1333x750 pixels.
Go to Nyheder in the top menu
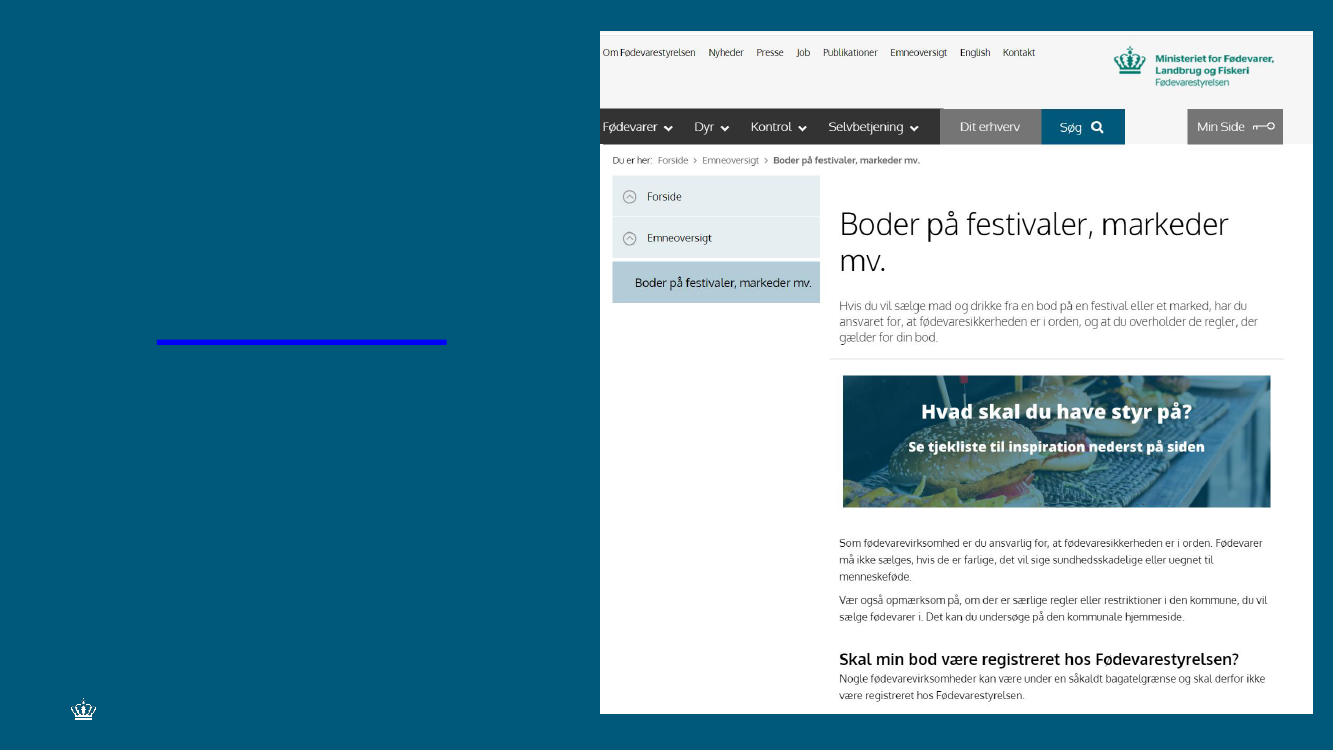(x=726, y=53)
